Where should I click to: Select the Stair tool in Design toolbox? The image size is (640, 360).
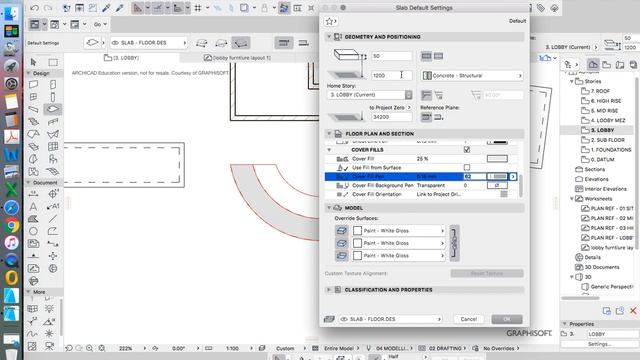[x=33, y=122]
